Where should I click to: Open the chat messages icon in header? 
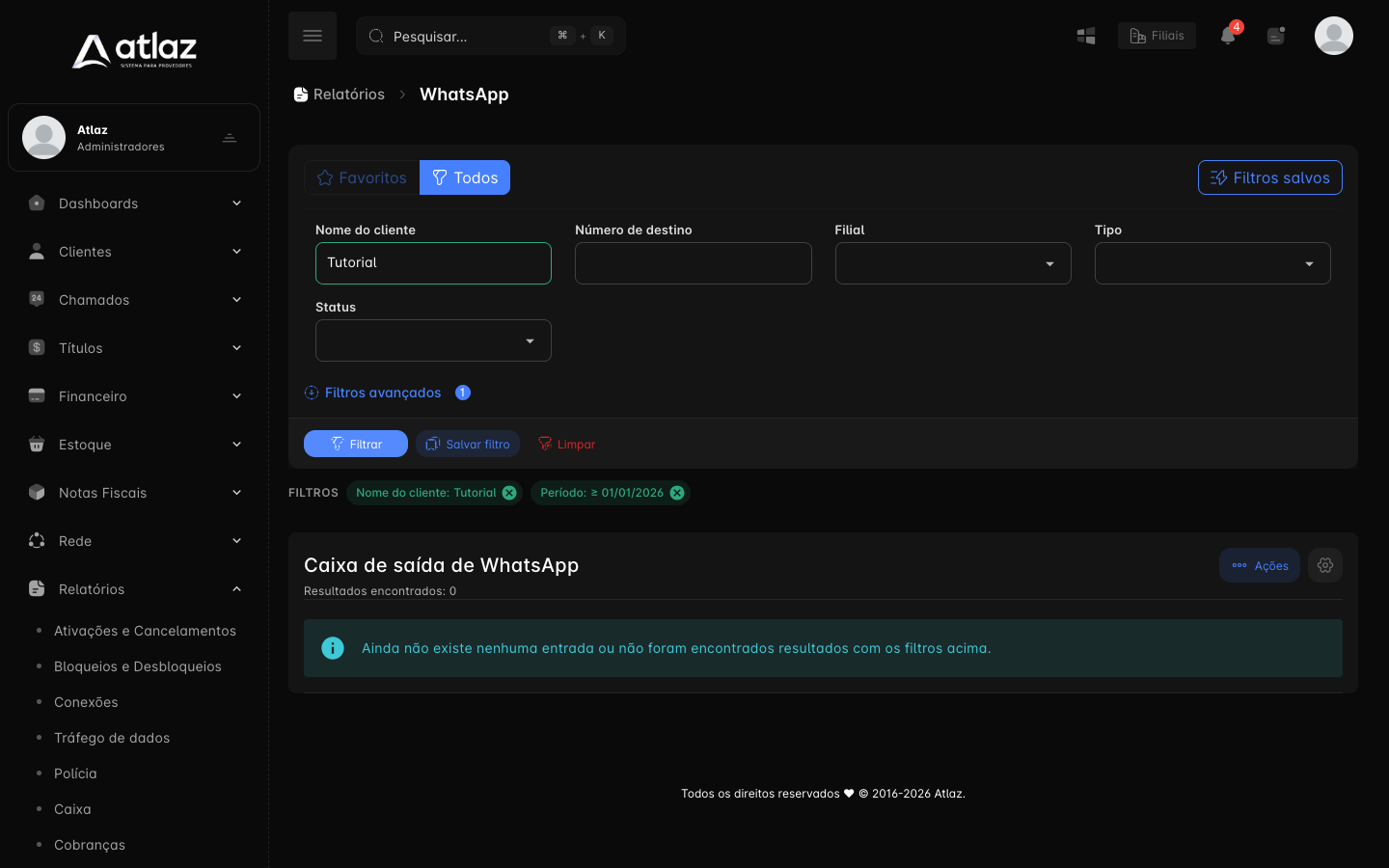pos(1276,36)
